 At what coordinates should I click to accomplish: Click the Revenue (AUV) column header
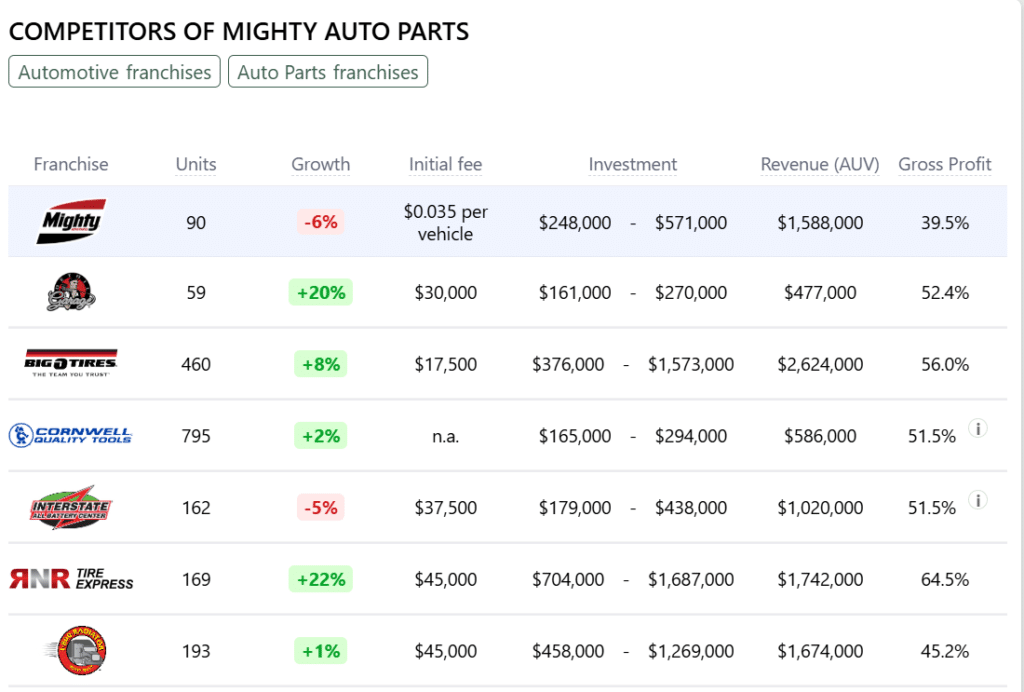pyautogui.click(x=820, y=165)
